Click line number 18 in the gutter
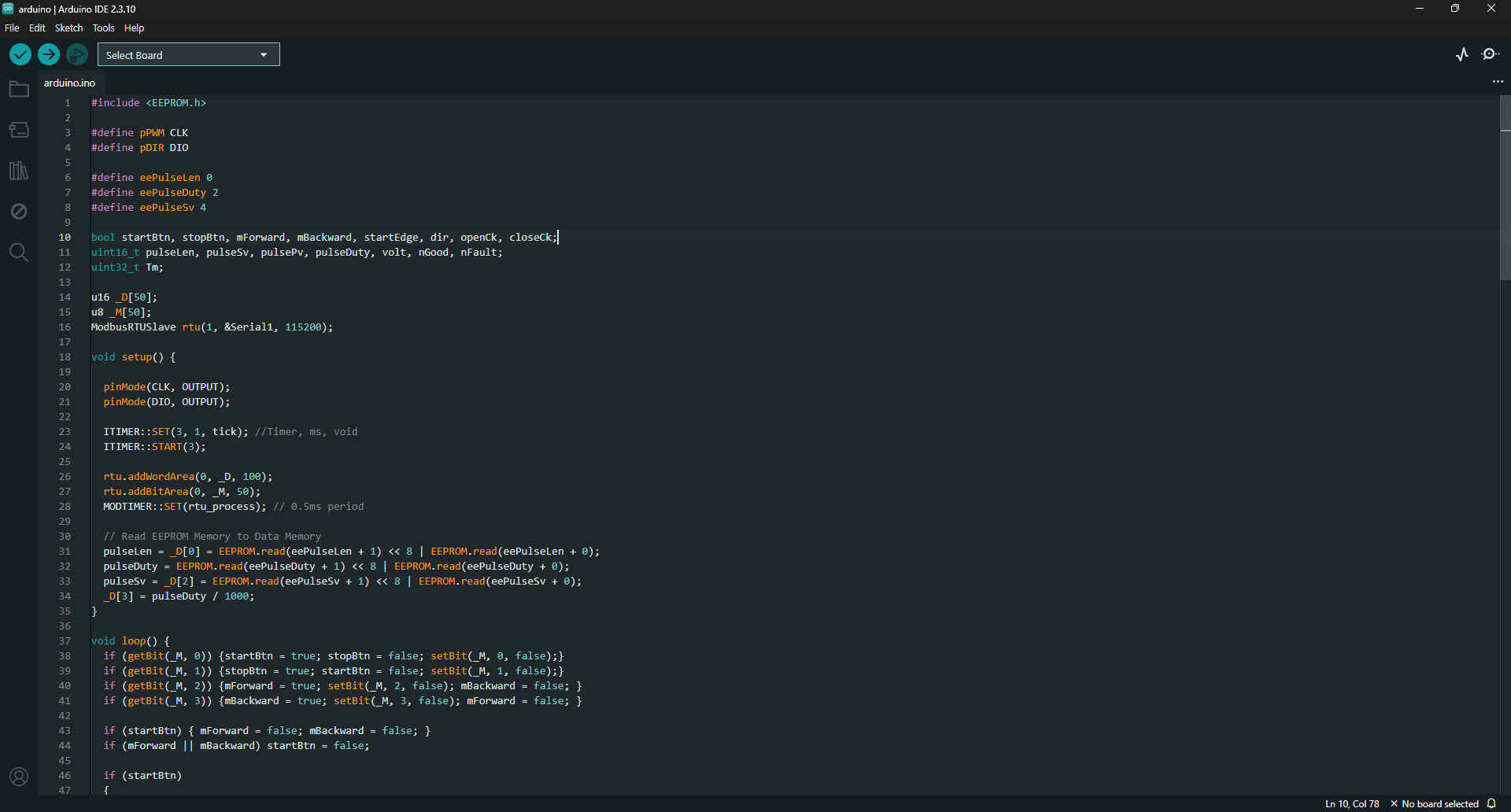Image resolution: width=1511 pixels, height=812 pixels. pos(65,357)
